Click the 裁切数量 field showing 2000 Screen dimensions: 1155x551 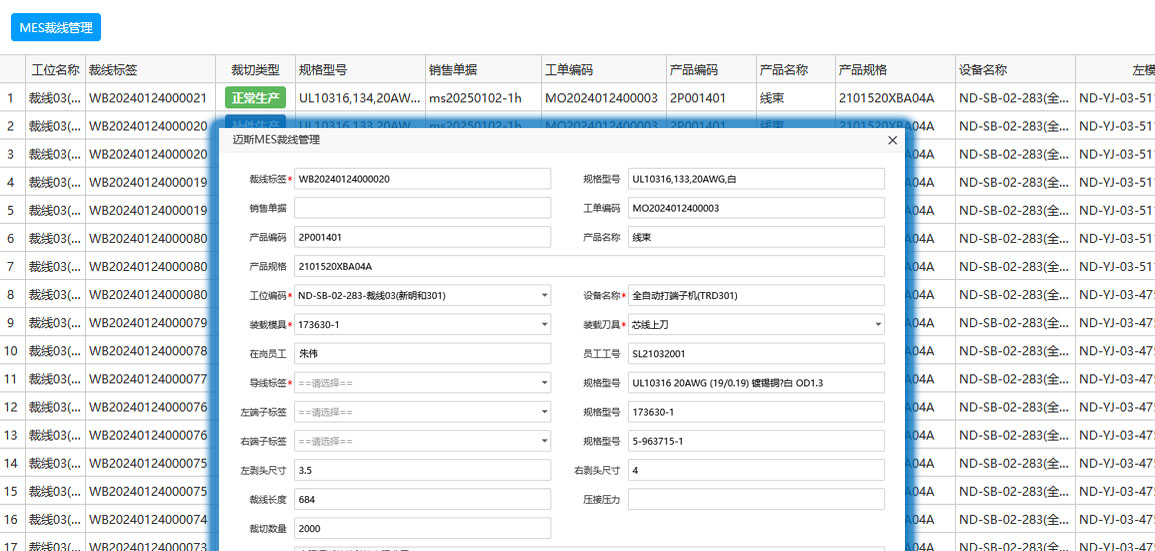pyautogui.click(x=422, y=528)
